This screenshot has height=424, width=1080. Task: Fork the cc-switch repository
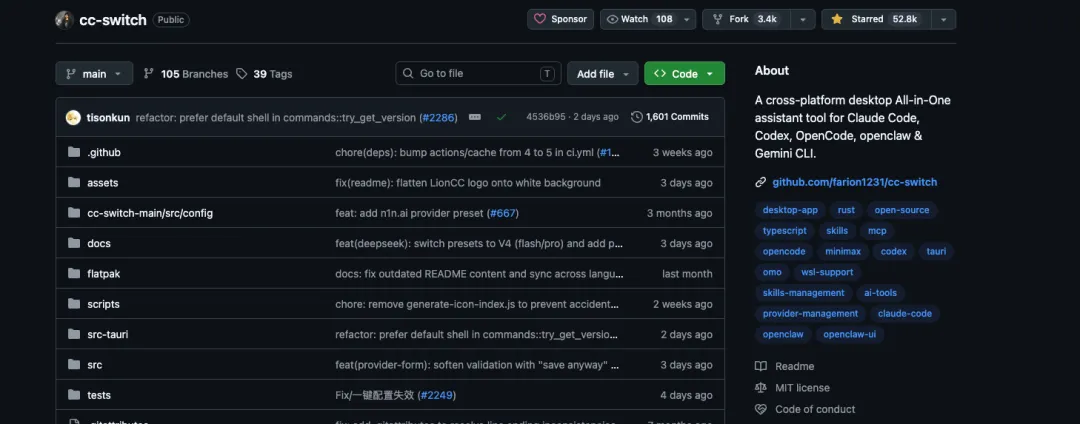[747, 19]
